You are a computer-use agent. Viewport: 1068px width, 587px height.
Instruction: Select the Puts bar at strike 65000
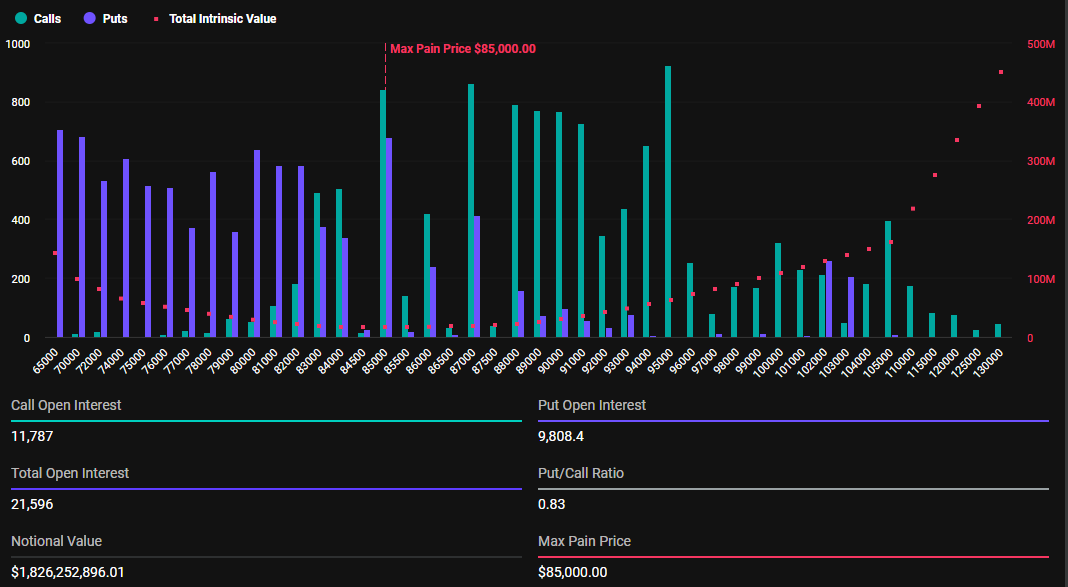[x=62, y=230]
